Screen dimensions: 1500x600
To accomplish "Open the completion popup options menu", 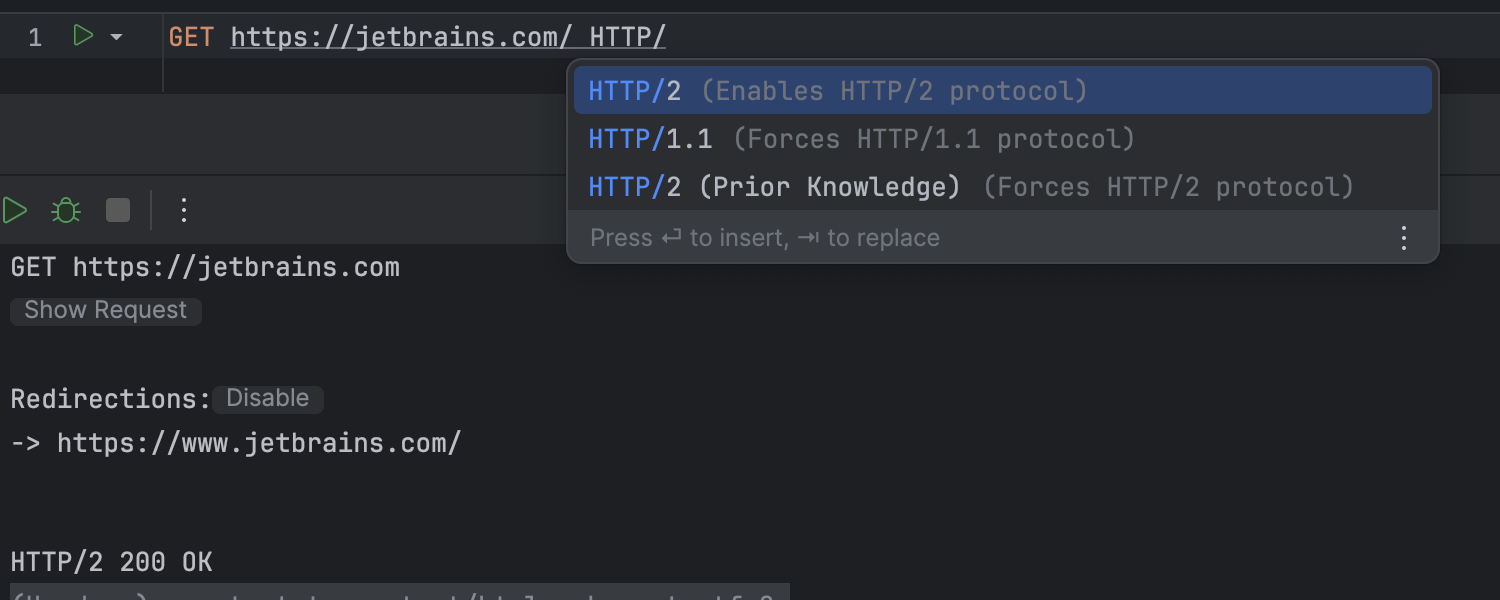I will pyautogui.click(x=1404, y=238).
